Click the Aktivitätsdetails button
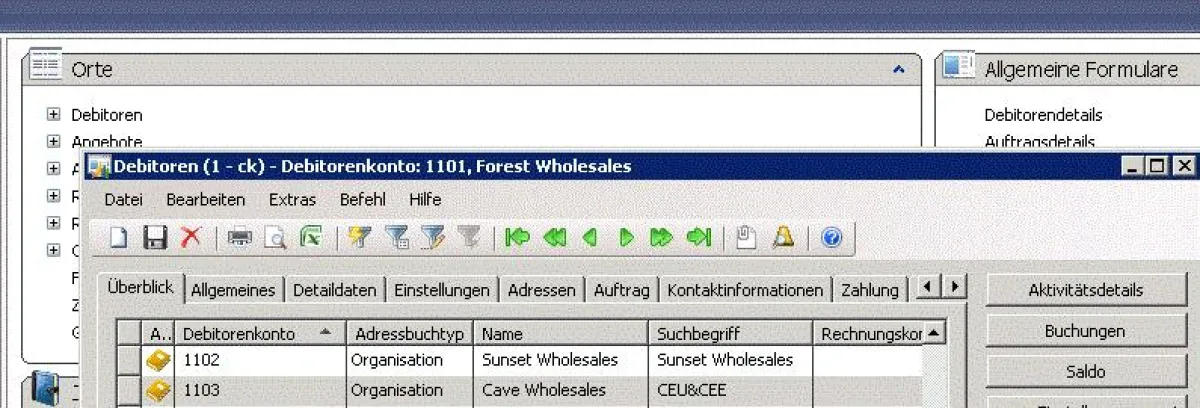The height and width of the screenshot is (408, 1200). tap(1085, 290)
